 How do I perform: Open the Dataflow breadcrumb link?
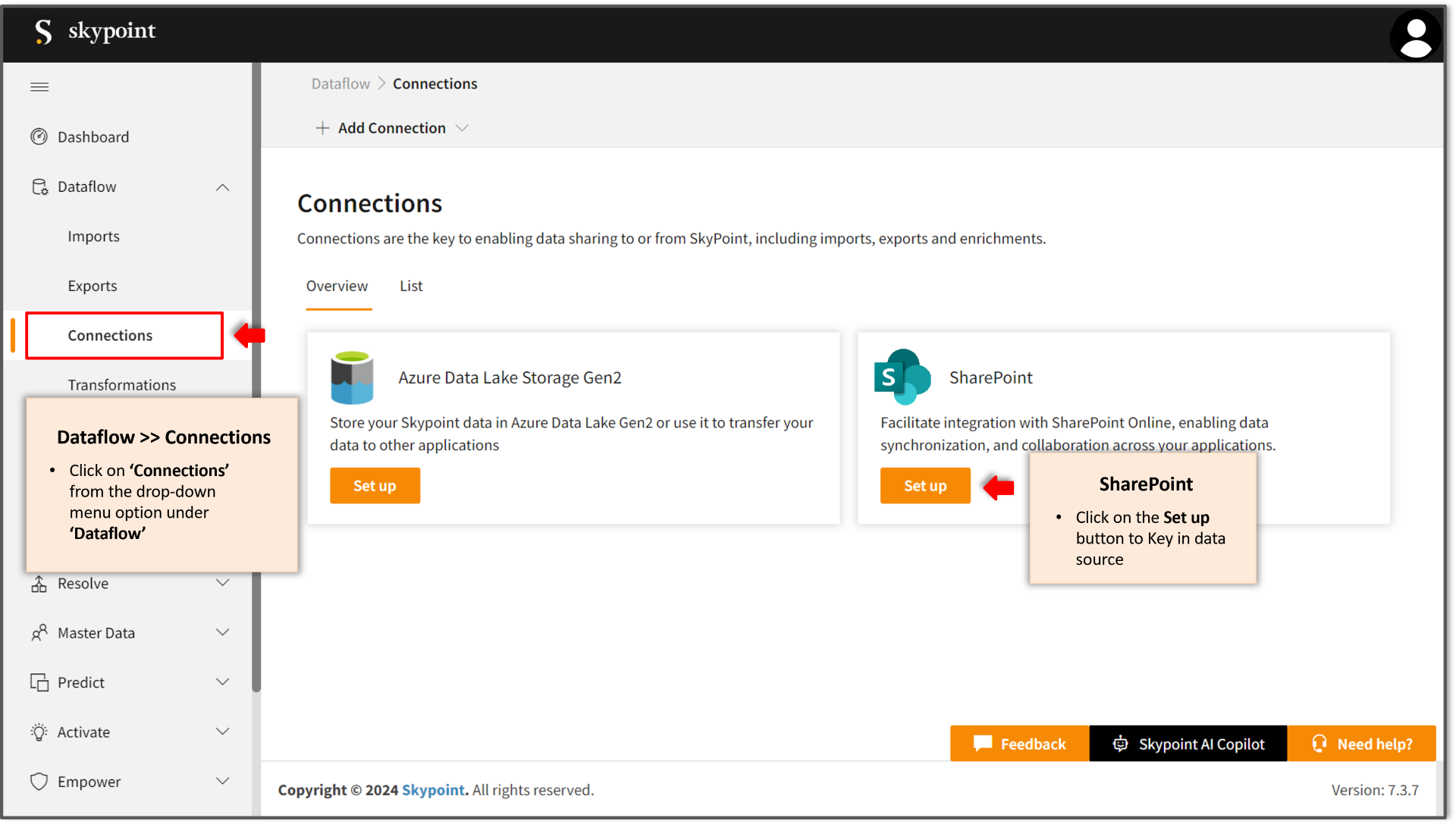(x=340, y=83)
